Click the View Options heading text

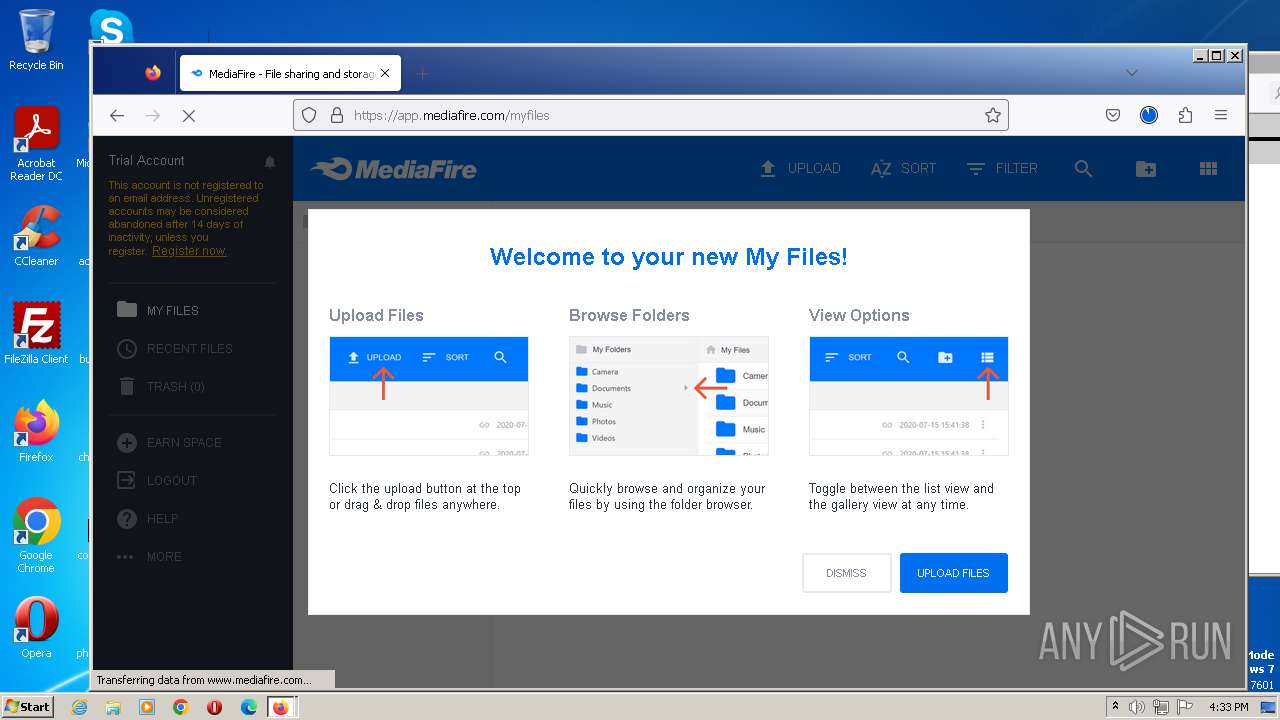coord(859,315)
